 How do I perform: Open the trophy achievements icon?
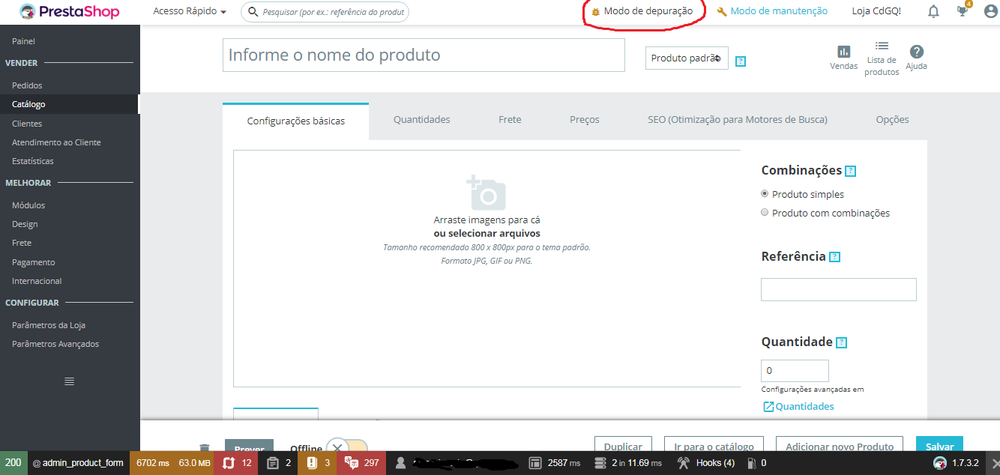(962, 11)
